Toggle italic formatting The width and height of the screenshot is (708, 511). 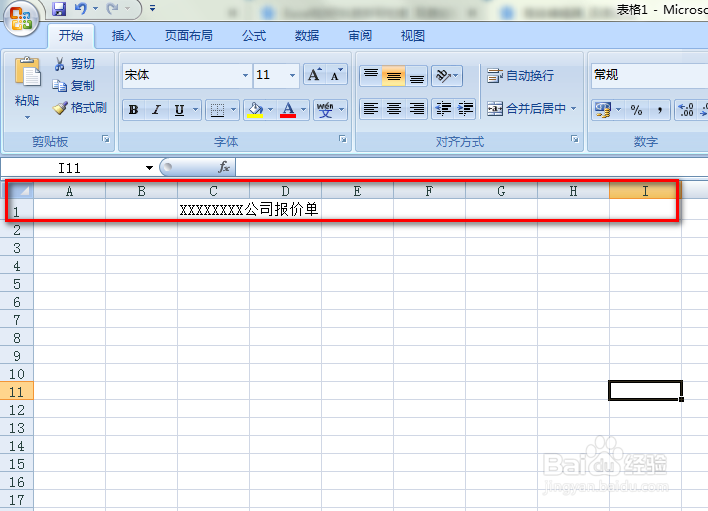point(156,110)
